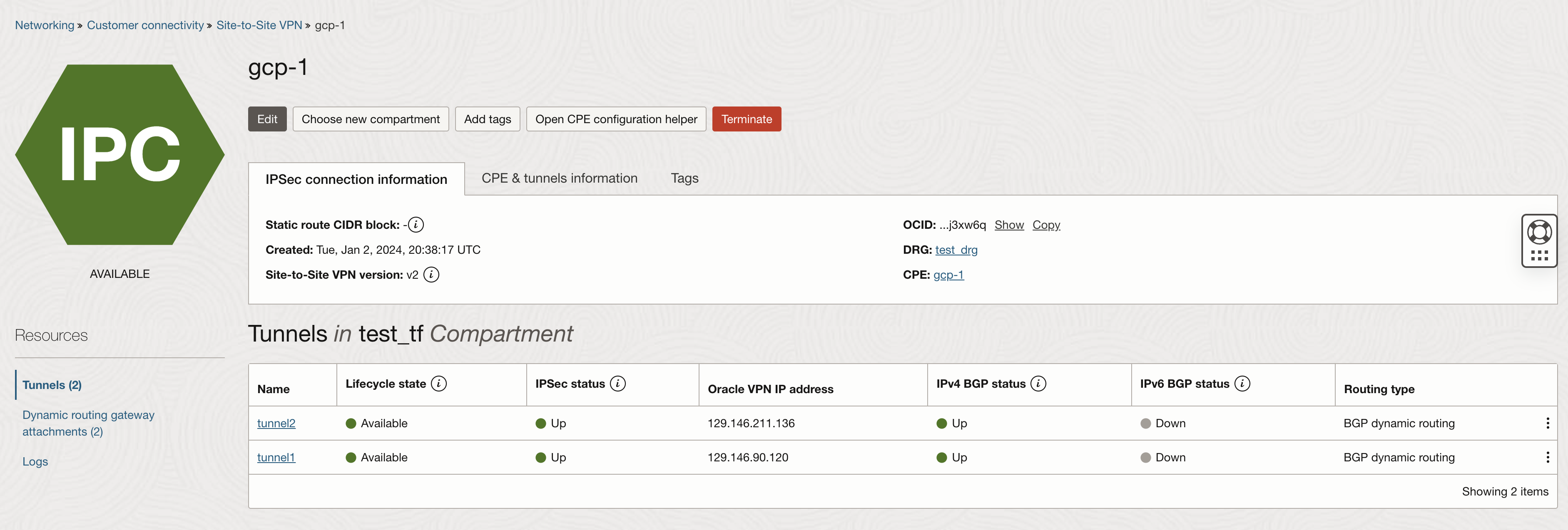Screen dimensions: 1568x530
Task: Open the lifebuoy help widget icon
Action: tap(1539, 232)
